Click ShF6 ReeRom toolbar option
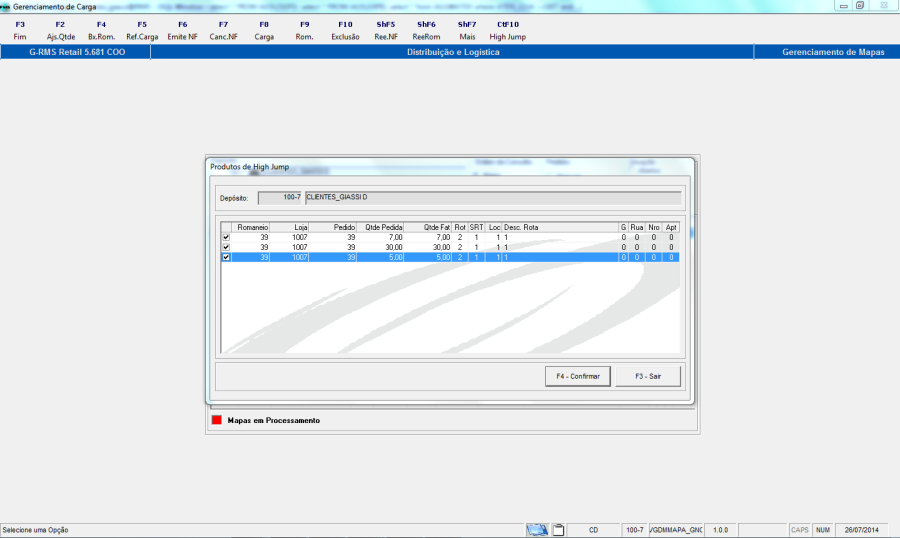This screenshot has height=538, width=900. [x=426, y=30]
